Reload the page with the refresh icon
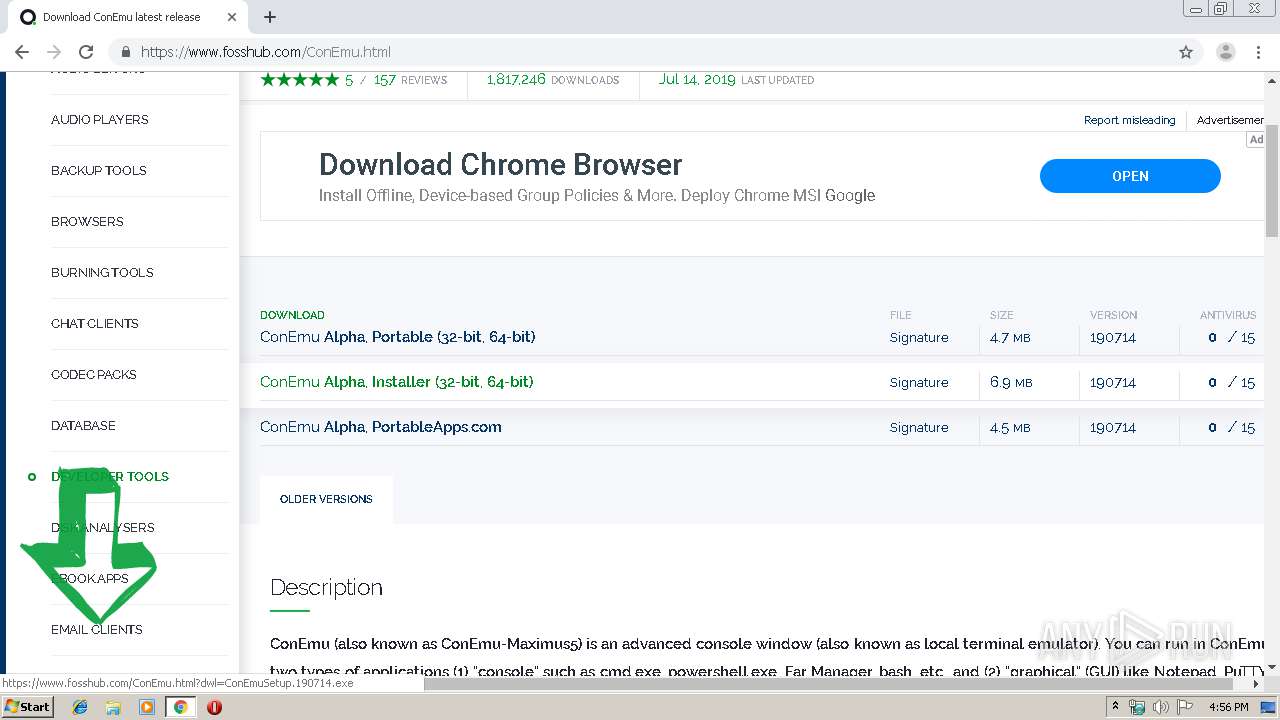Screen dimensions: 1280x720 (86, 52)
